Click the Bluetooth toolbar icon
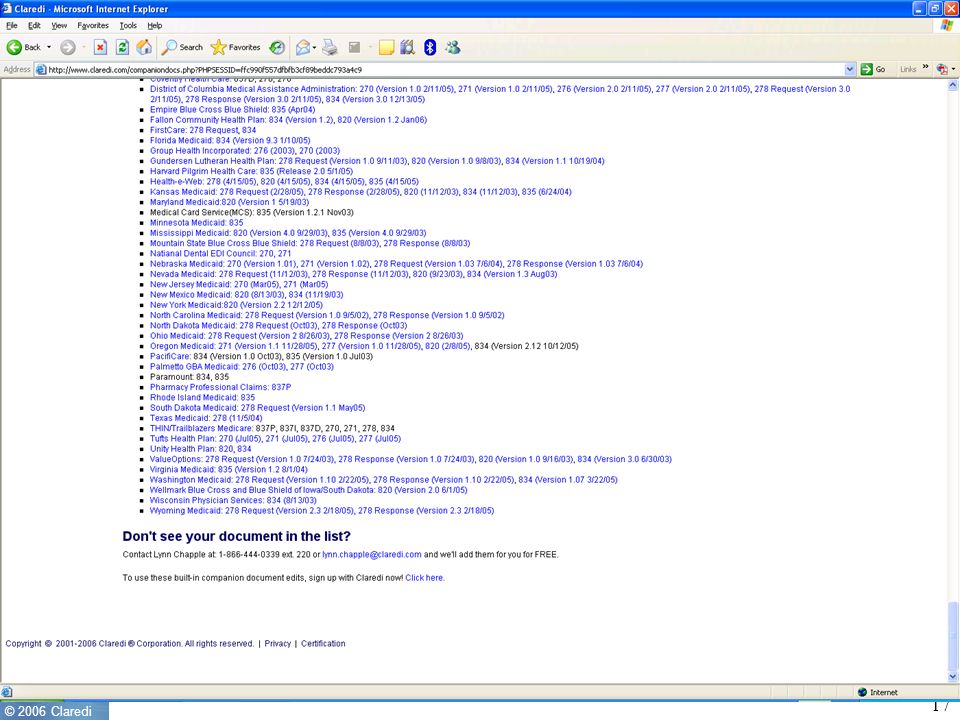This screenshot has height=720, width=960. click(x=430, y=47)
